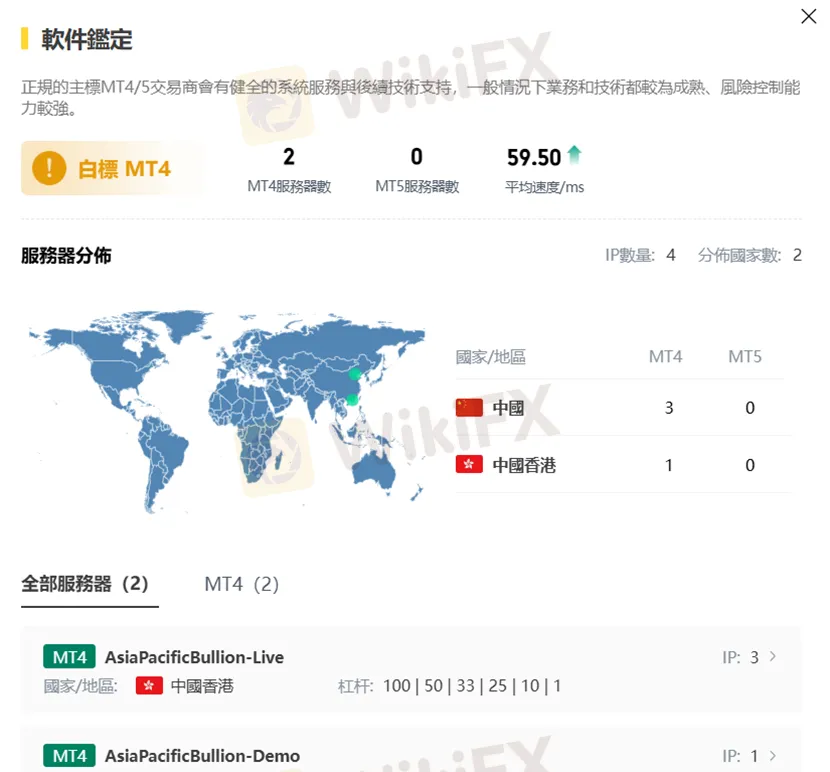Click the 服務器分佈 heading
This screenshot has height=772, width=830.
66,255
